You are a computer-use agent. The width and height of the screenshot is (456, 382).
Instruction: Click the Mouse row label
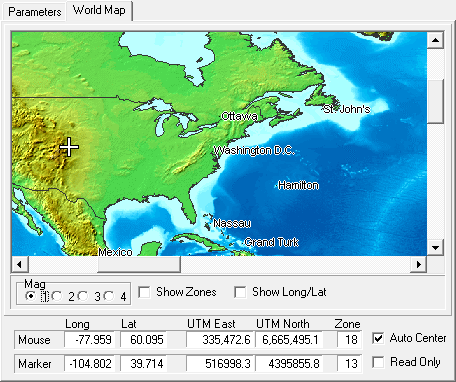[x=34, y=340]
